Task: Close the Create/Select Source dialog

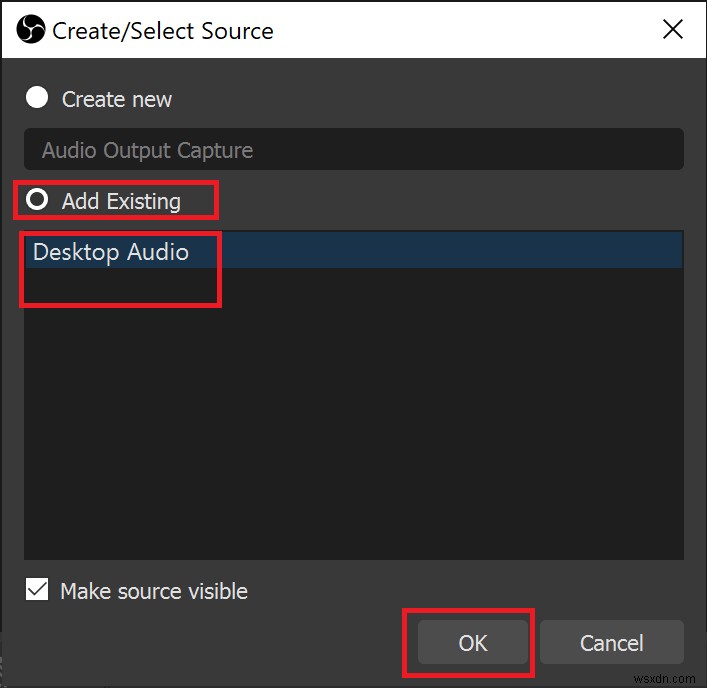Action: click(x=673, y=29)
